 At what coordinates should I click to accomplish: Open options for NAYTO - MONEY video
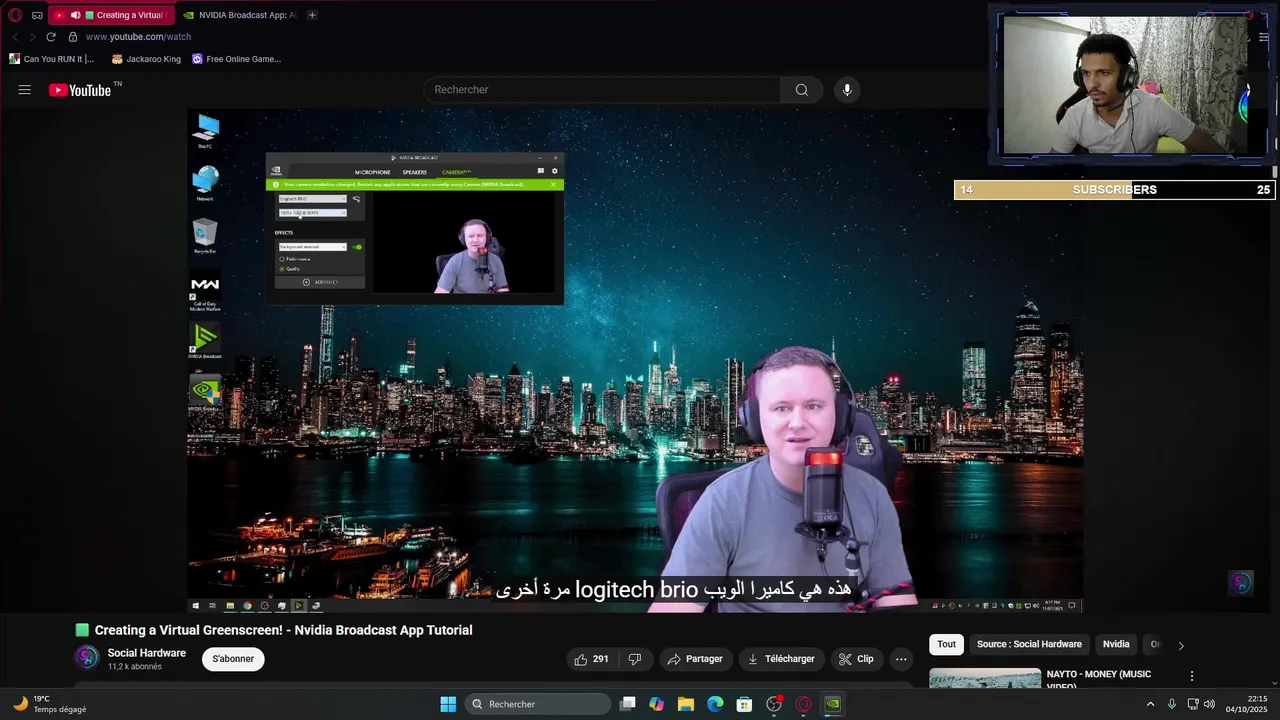[x=1191, y=676]
